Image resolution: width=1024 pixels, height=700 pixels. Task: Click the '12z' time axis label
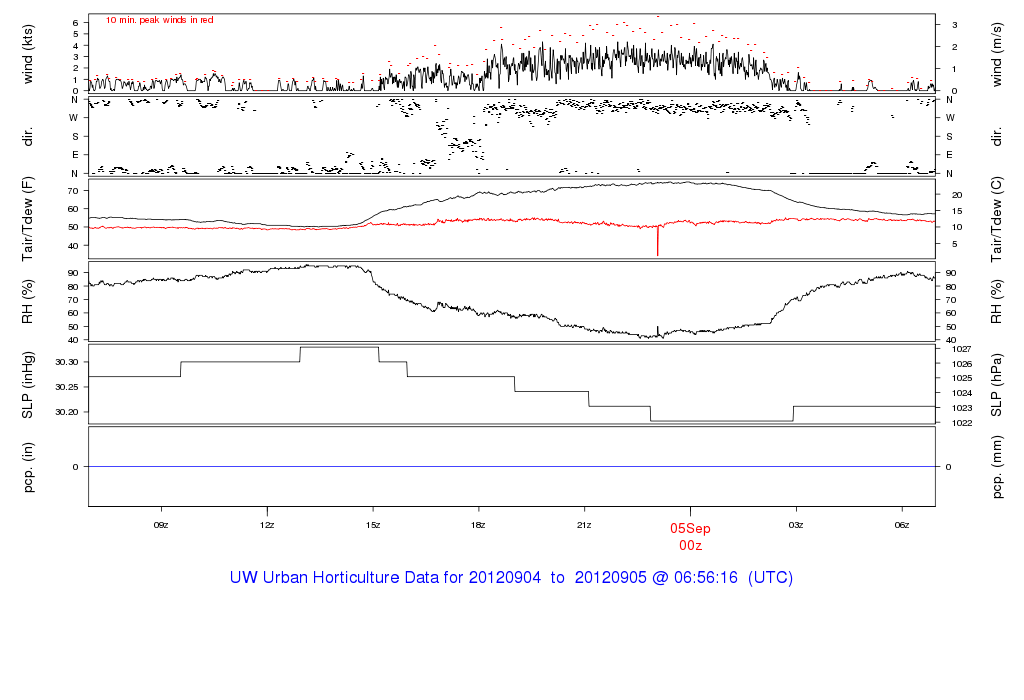[x=266, y=525]
